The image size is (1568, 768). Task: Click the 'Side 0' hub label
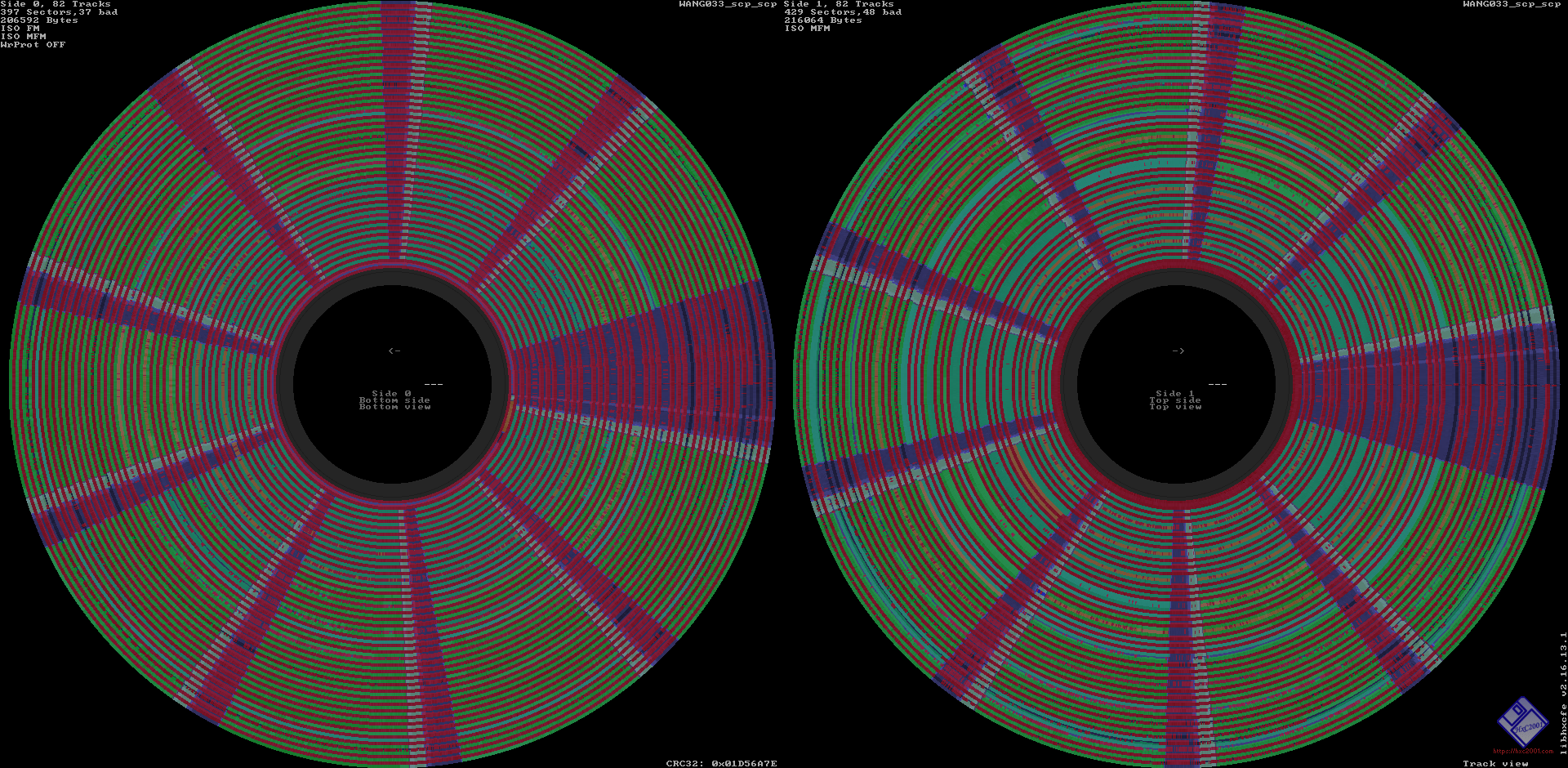click(392, 394)
